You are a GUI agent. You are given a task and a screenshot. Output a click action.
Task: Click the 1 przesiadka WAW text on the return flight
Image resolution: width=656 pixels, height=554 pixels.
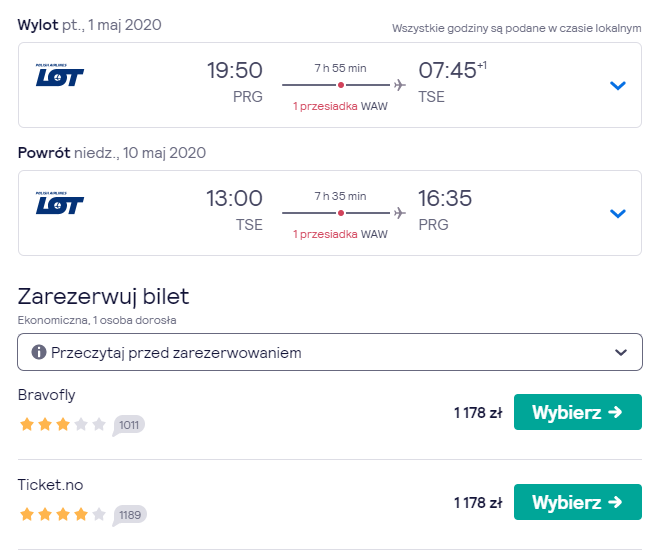[x=340, y=234]
